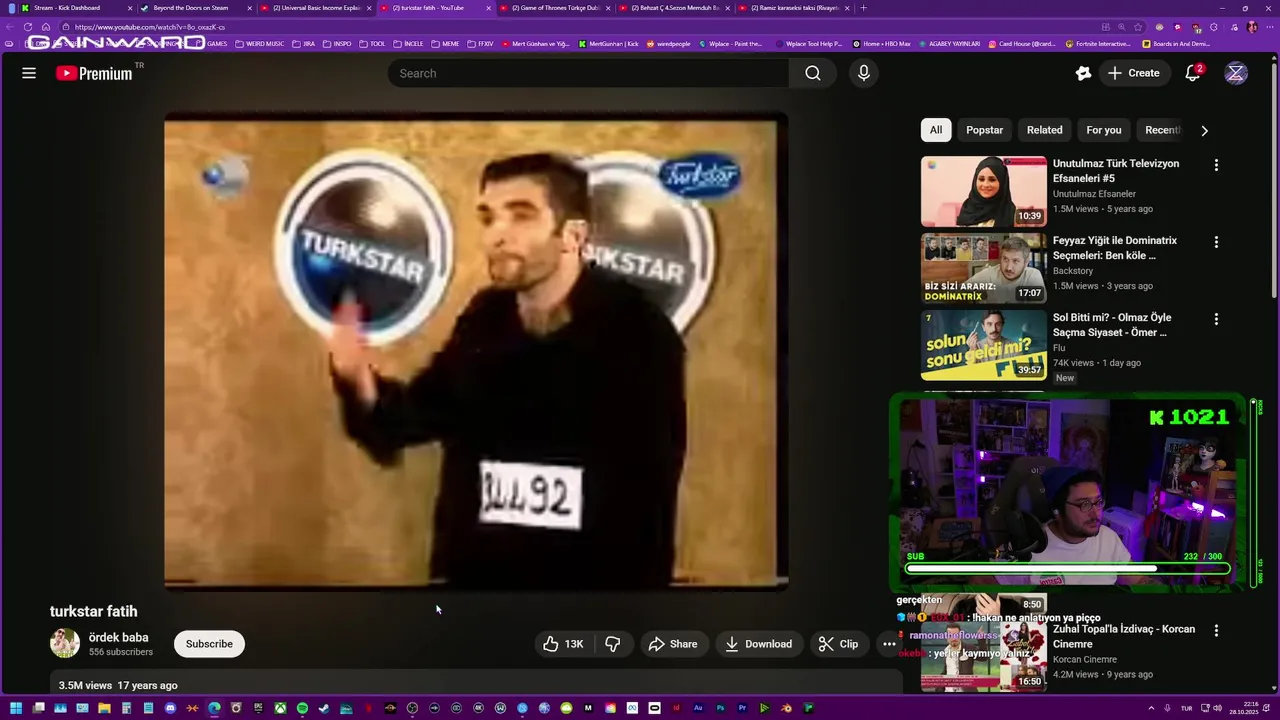Open Premiere Pro from the taskbar
This screenshot has height=720, width=1280.
pos(742,709)
